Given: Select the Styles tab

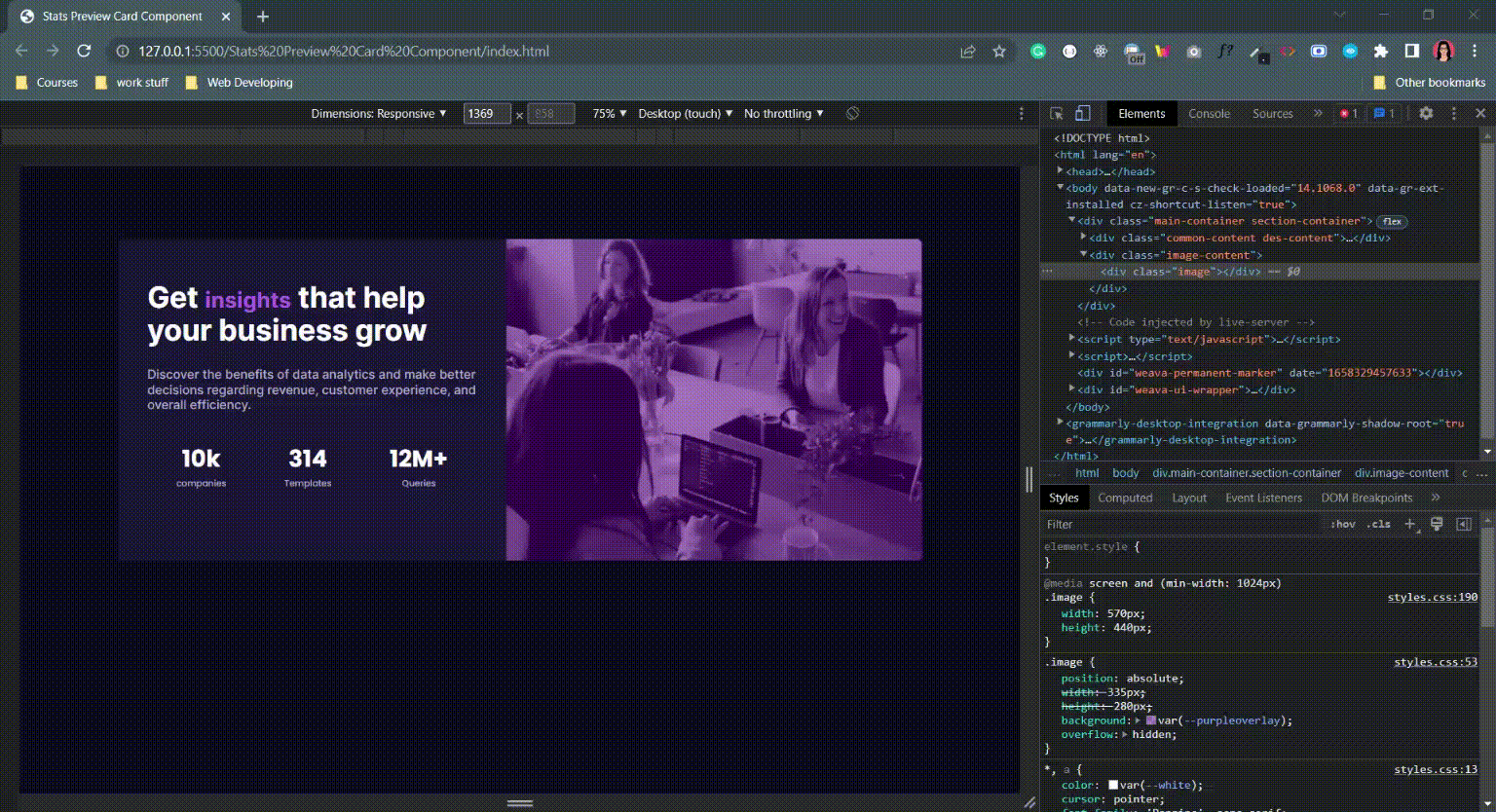Looking at the screenshot, I should tap(1064, 498).
